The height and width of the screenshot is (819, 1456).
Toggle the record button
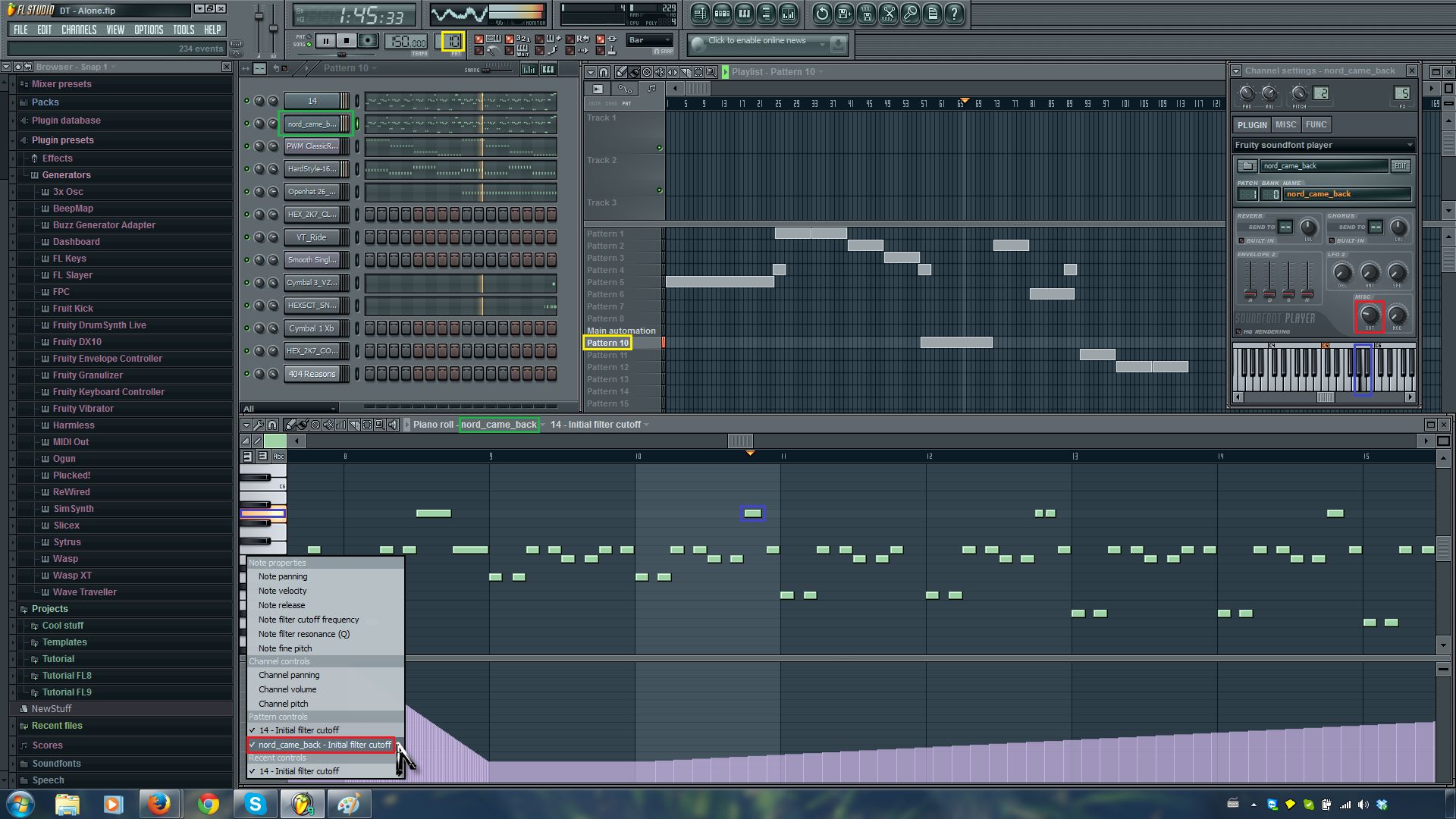click(x=368, y=41)
